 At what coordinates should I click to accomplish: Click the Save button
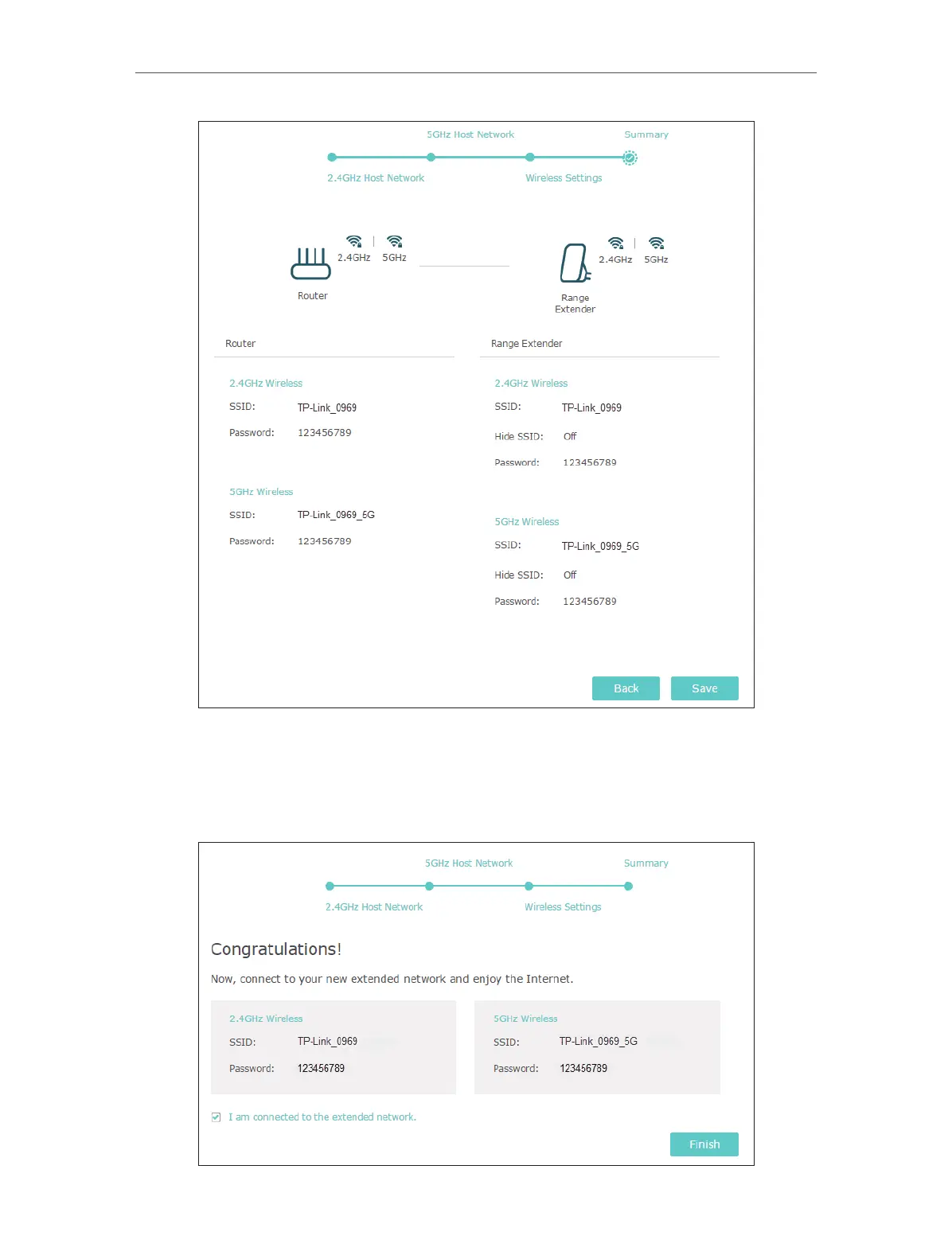tap(704, 688)
